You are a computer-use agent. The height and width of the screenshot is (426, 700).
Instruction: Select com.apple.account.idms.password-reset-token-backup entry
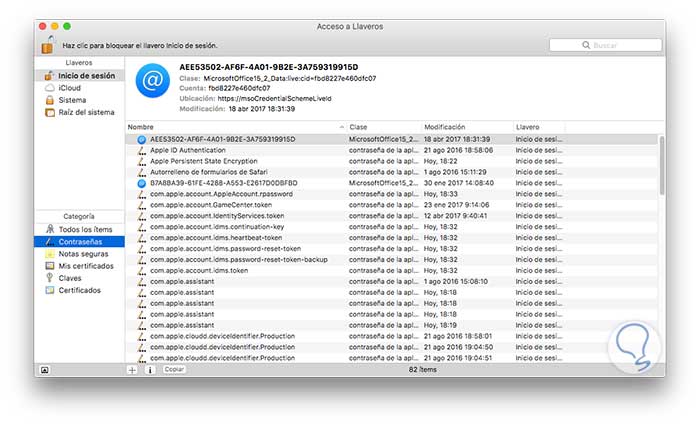click(391, 259)
